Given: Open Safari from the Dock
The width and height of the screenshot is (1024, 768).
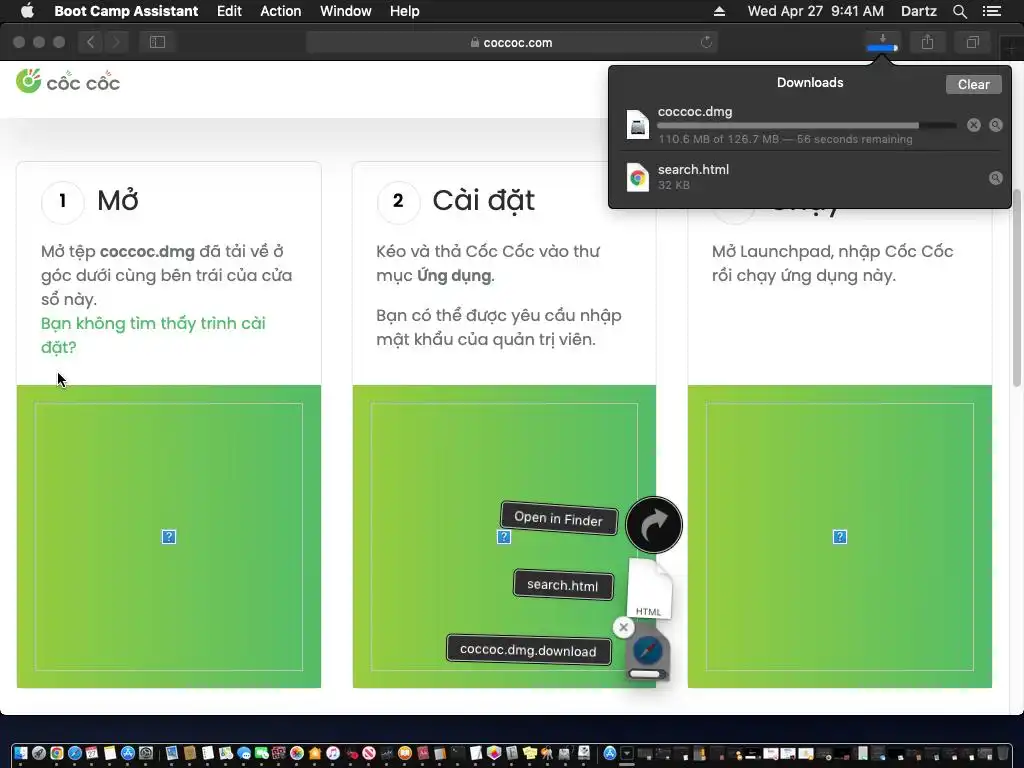Looking at the screenshot, I should 75,753.
